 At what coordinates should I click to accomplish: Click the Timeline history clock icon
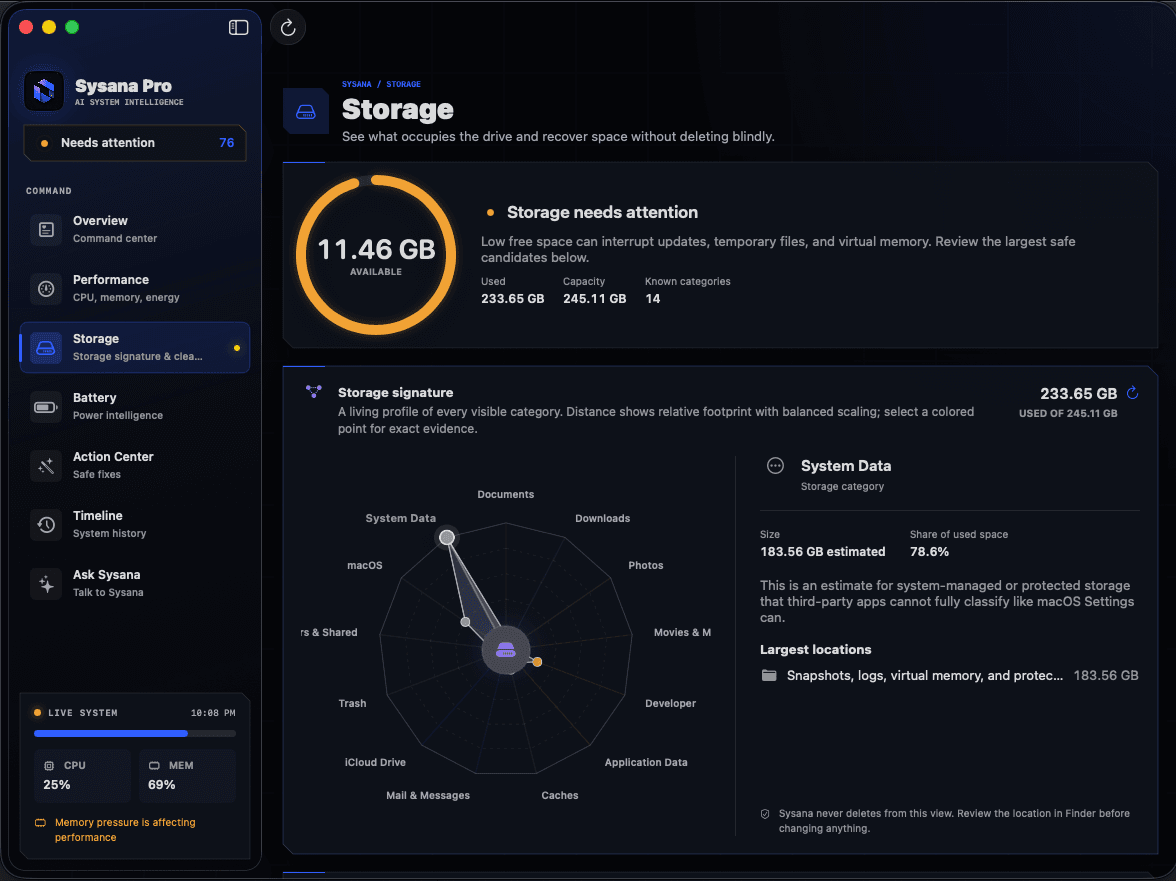click(x=46, y=525)
